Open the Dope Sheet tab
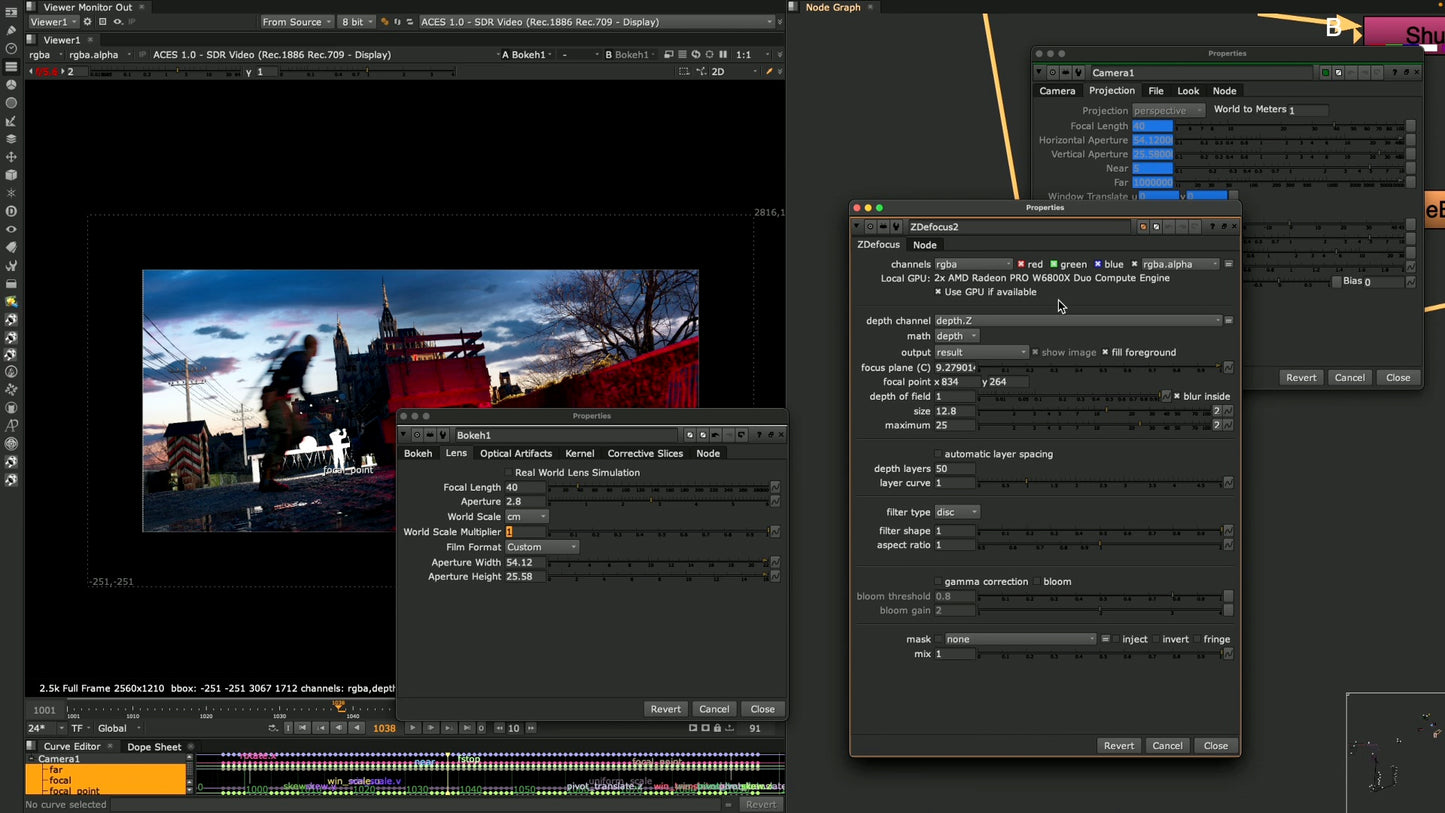 (154, 746)
